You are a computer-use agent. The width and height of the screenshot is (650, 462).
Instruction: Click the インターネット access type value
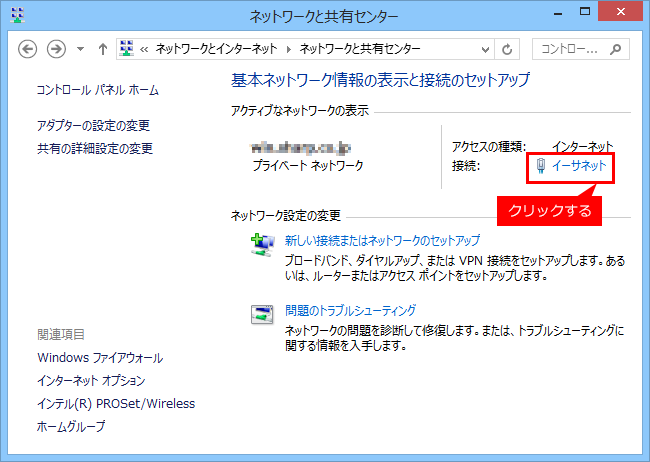tap(582, 146)
